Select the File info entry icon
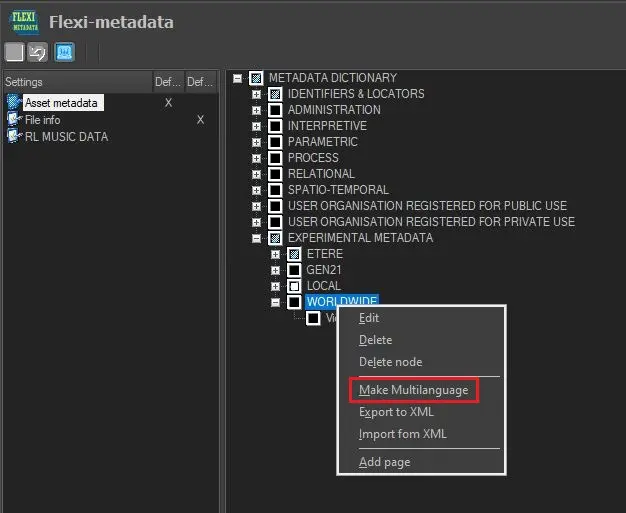626x513 pixels. coord(14,120)
